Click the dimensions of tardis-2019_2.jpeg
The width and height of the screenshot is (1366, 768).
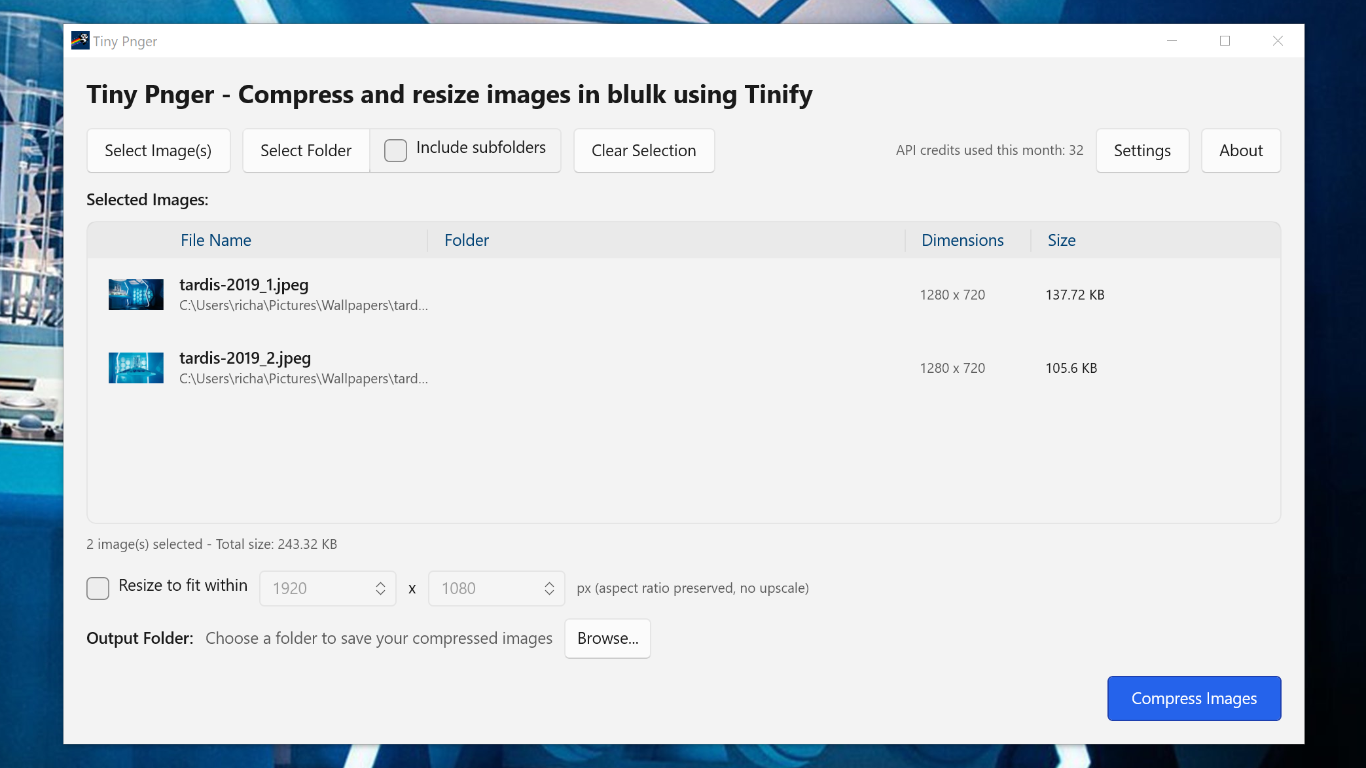(x=953, y=368)
